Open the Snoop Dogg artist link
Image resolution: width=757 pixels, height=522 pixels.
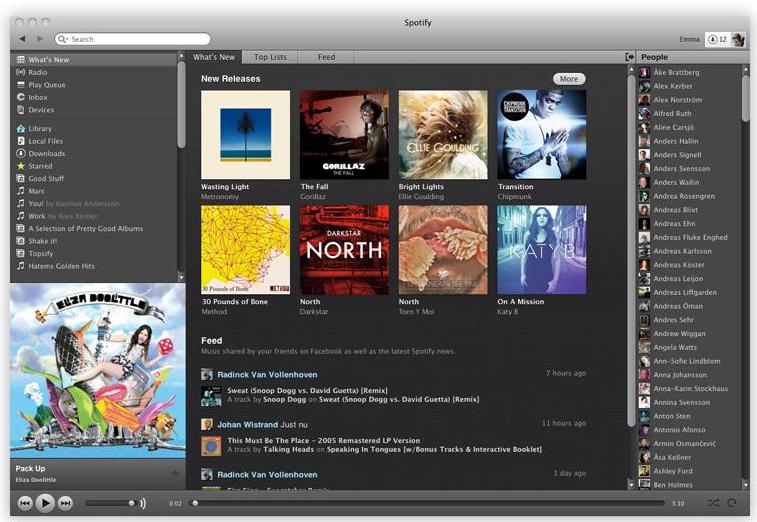point(284,399)
